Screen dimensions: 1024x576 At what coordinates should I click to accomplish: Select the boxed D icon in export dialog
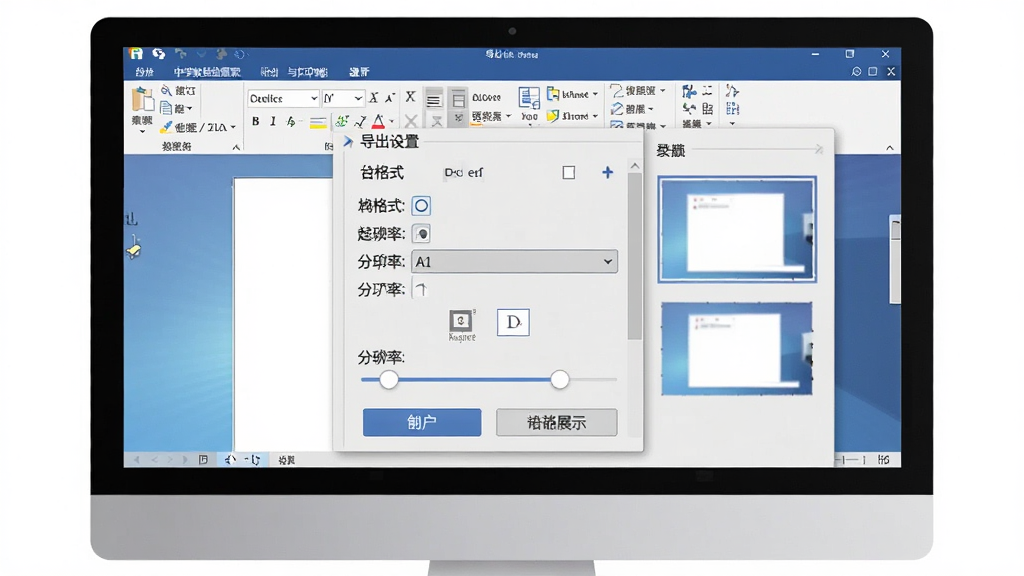click(x=513, y=323)
